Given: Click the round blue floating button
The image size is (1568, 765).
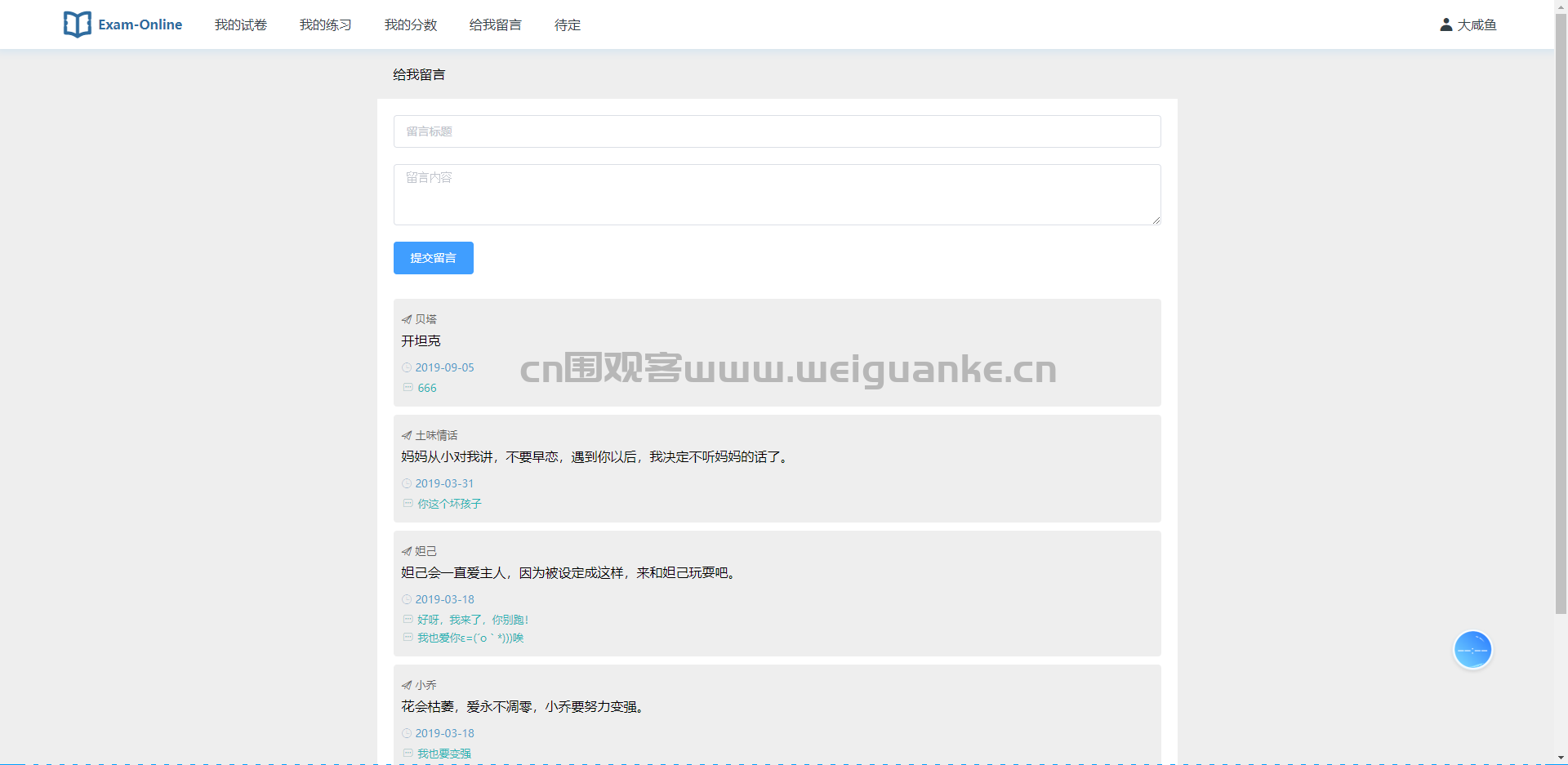Looking at the screenshot, I should pyautogui.click(x=1472, y=650).
